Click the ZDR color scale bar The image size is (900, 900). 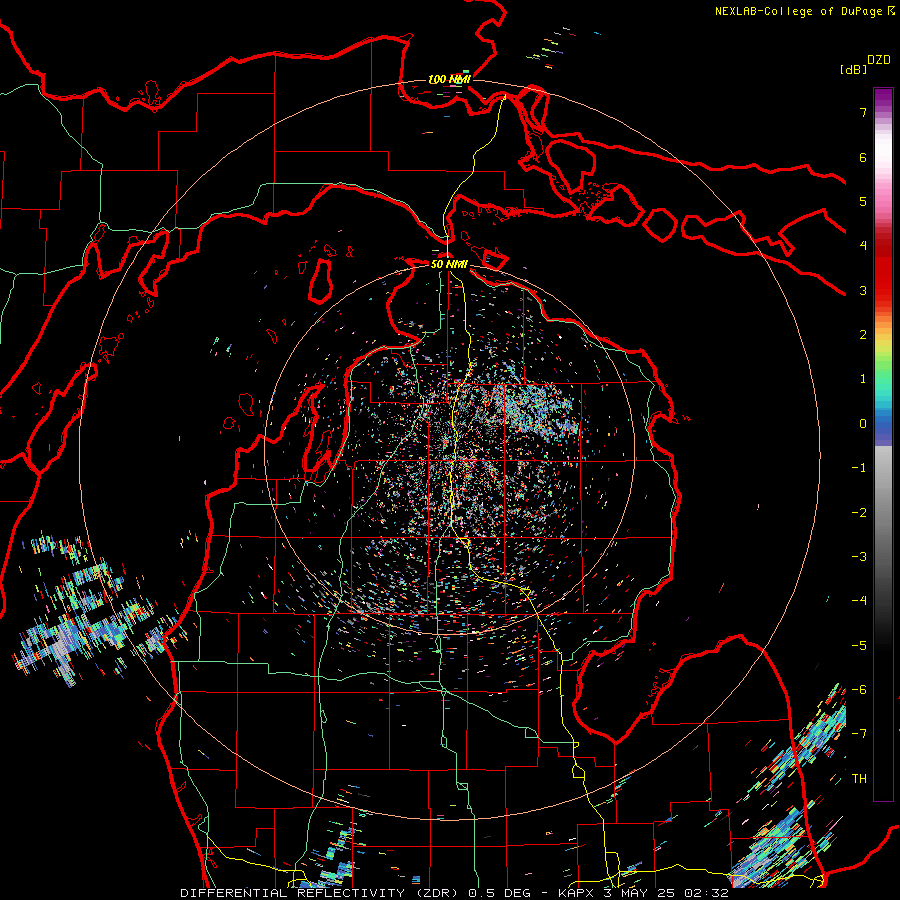tap(883, 444)
